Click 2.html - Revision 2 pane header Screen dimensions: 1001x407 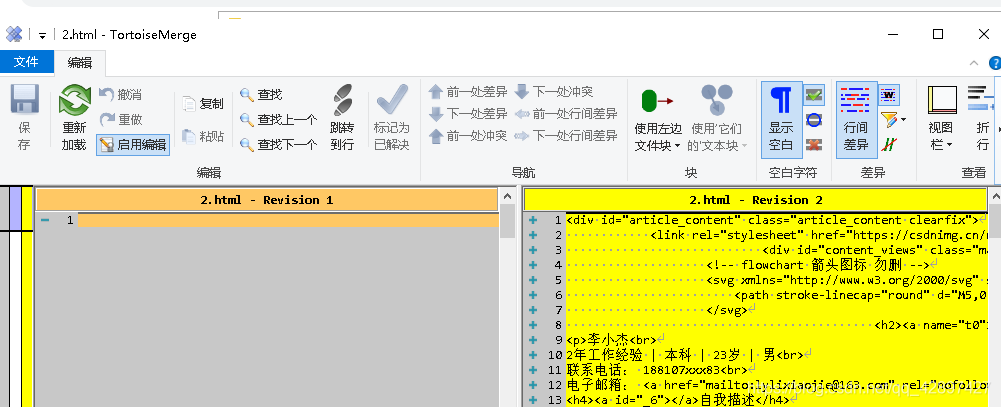(756, 200)
